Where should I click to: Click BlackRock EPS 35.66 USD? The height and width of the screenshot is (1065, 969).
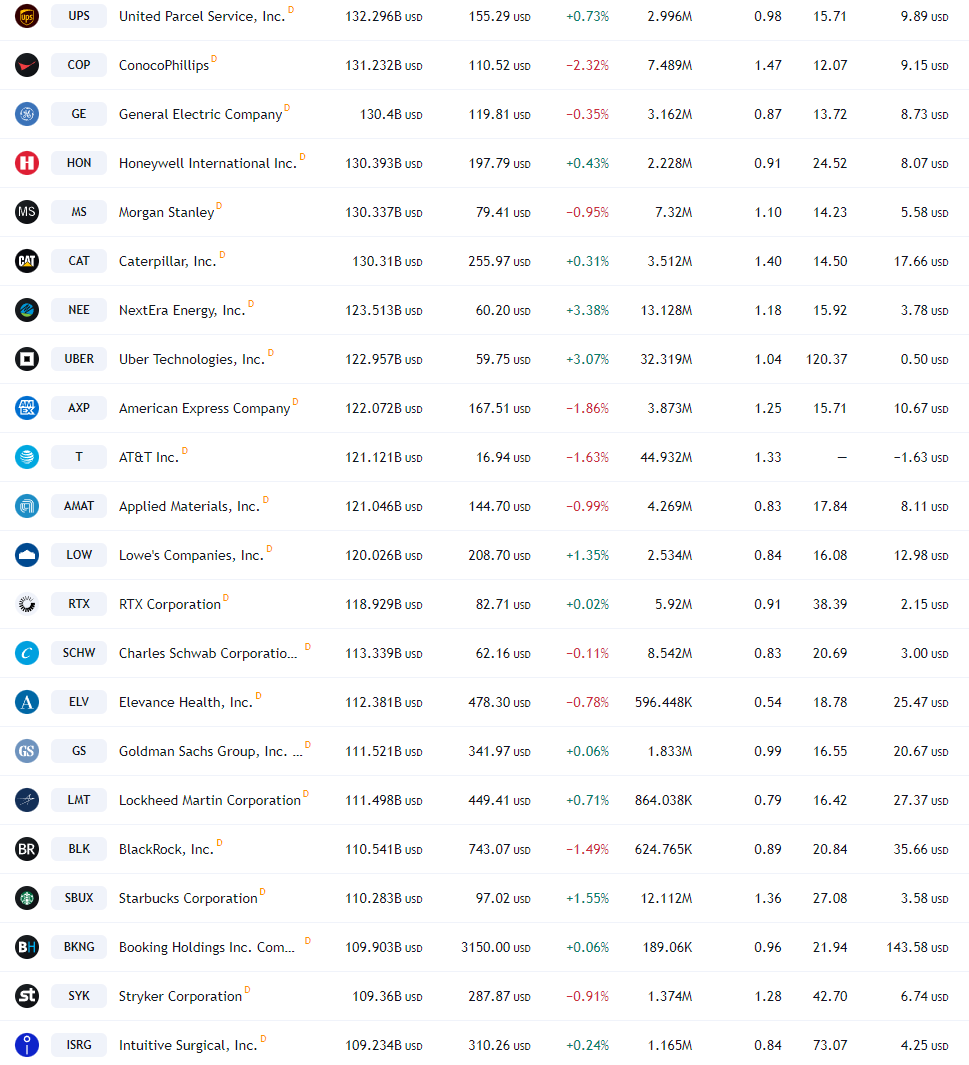921,849
